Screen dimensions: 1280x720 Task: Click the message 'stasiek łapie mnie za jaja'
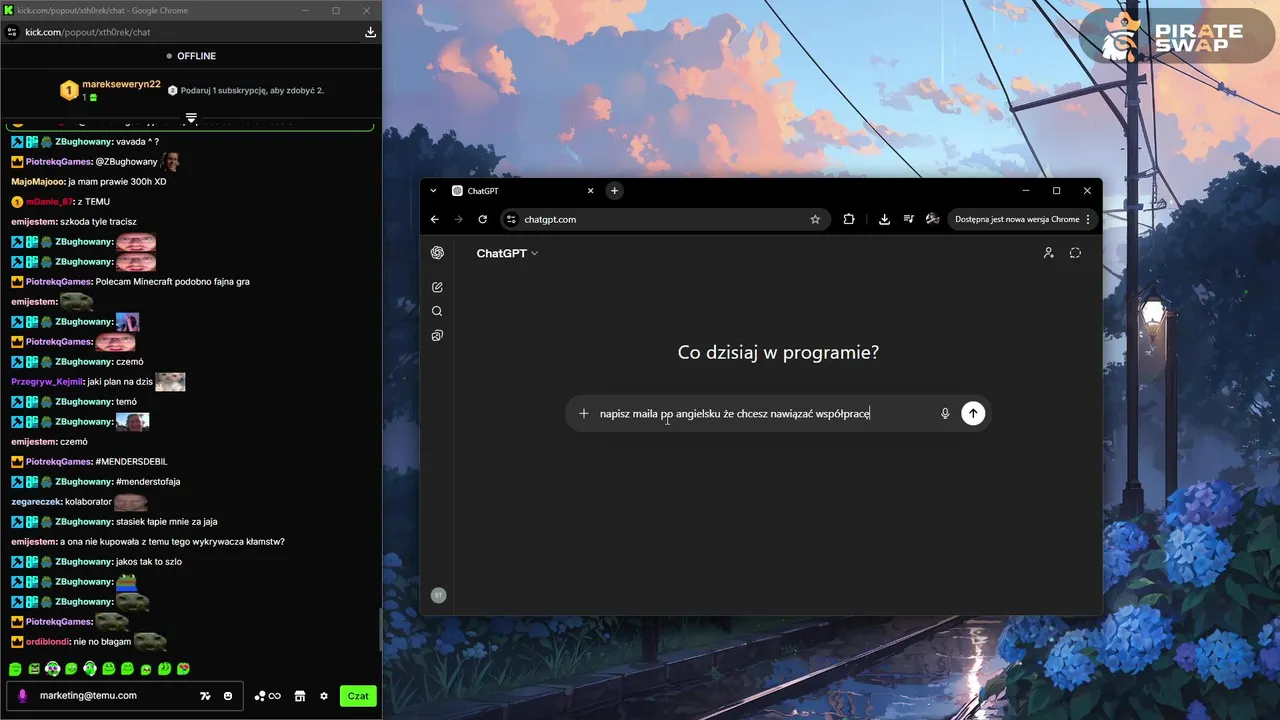[166, 522]
